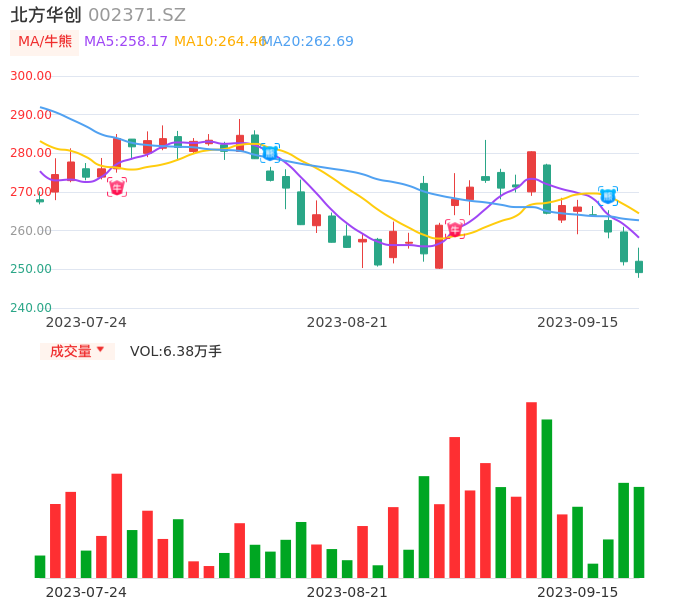The width and height of the screenshot is (686, 606).
Task: Click the stock code 002371.SZ
Action: [x=137, y=15]
